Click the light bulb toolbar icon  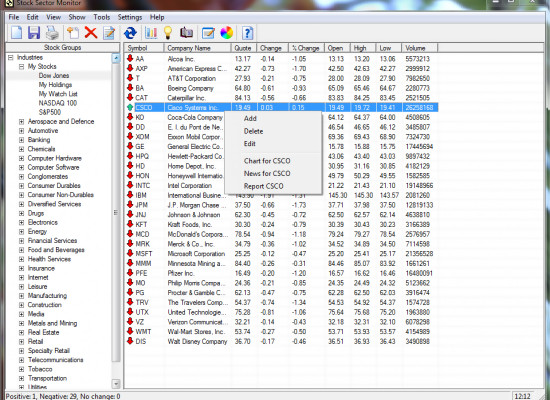[x=168, y=33]
